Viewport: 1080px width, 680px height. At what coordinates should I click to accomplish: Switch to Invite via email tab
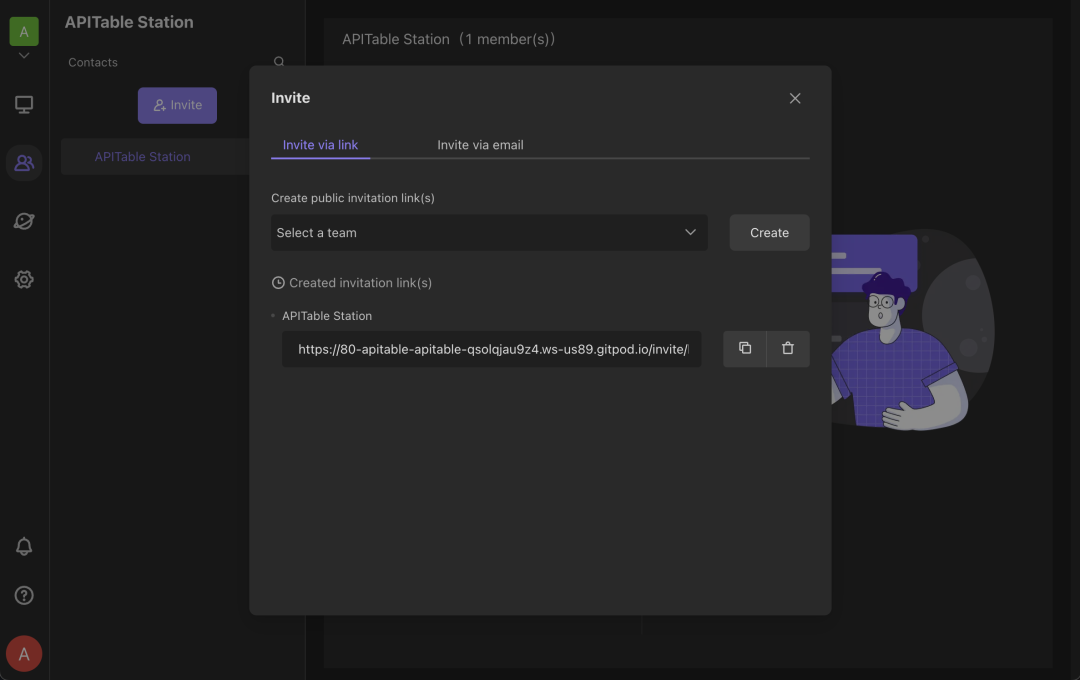pos(480,145)
